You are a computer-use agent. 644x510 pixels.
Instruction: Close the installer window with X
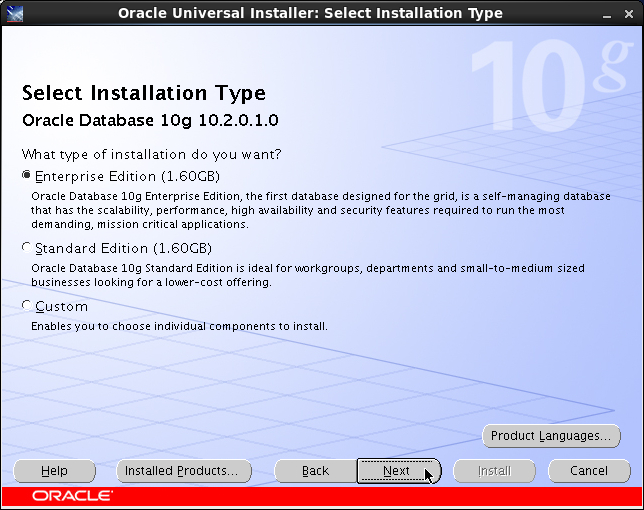[x=628, y=14]
